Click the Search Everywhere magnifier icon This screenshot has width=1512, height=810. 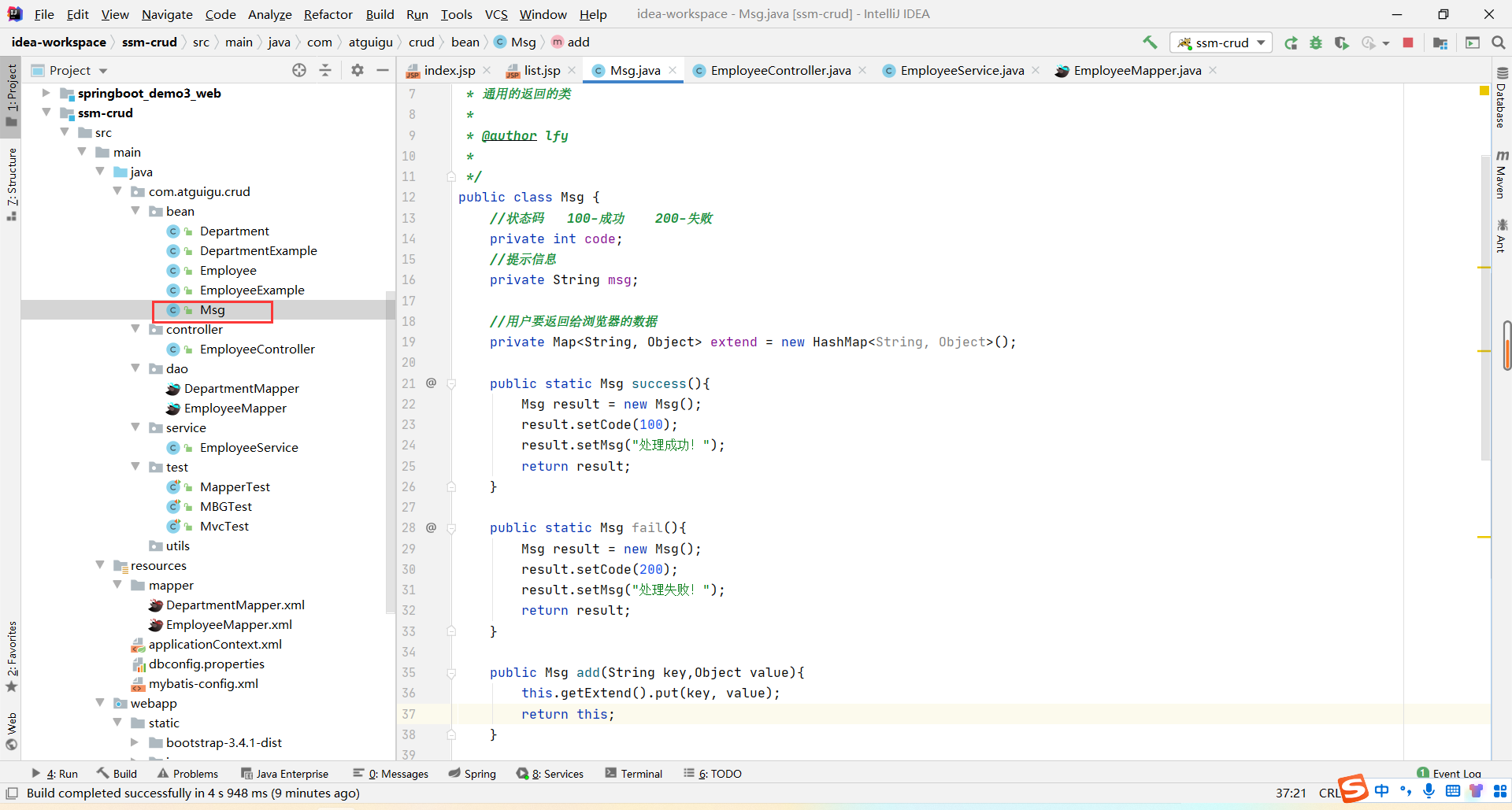pos(1499,43)
